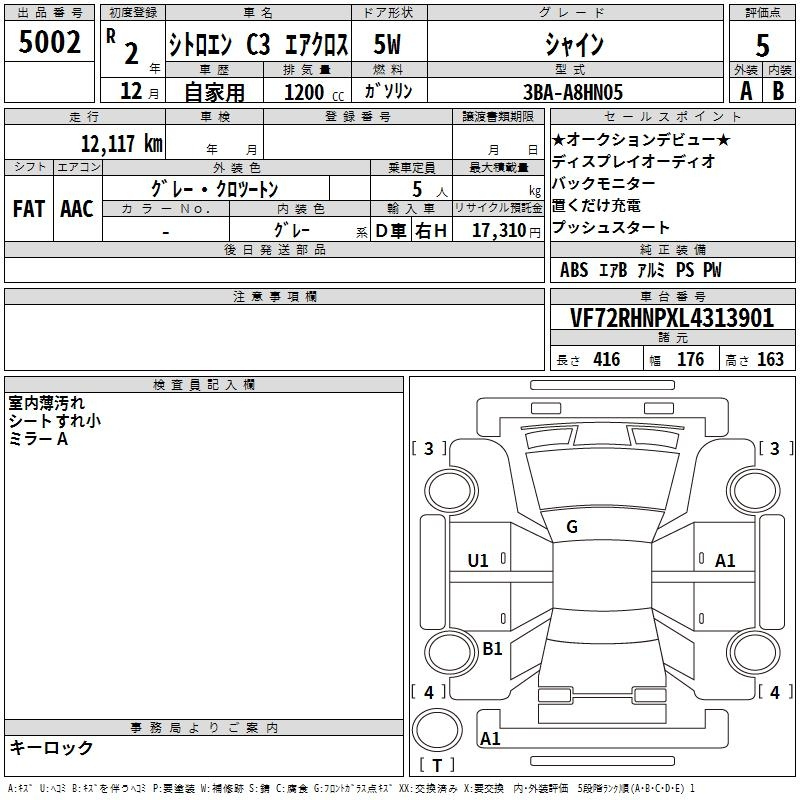Screen dimensions: 800x800
Task: Click the inspector note シートすれ小
Action: pyautogui.click(x=55, y=421)
